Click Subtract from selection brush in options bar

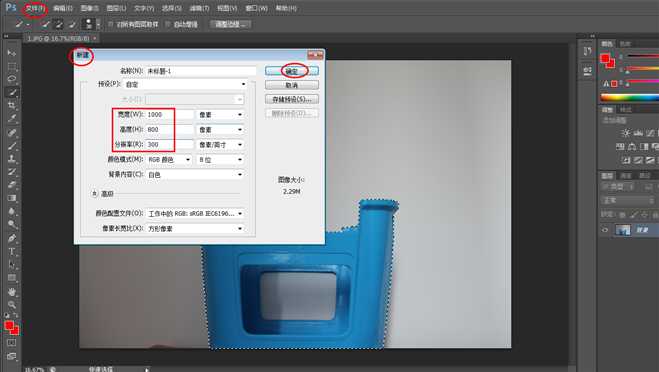point(72,24)
